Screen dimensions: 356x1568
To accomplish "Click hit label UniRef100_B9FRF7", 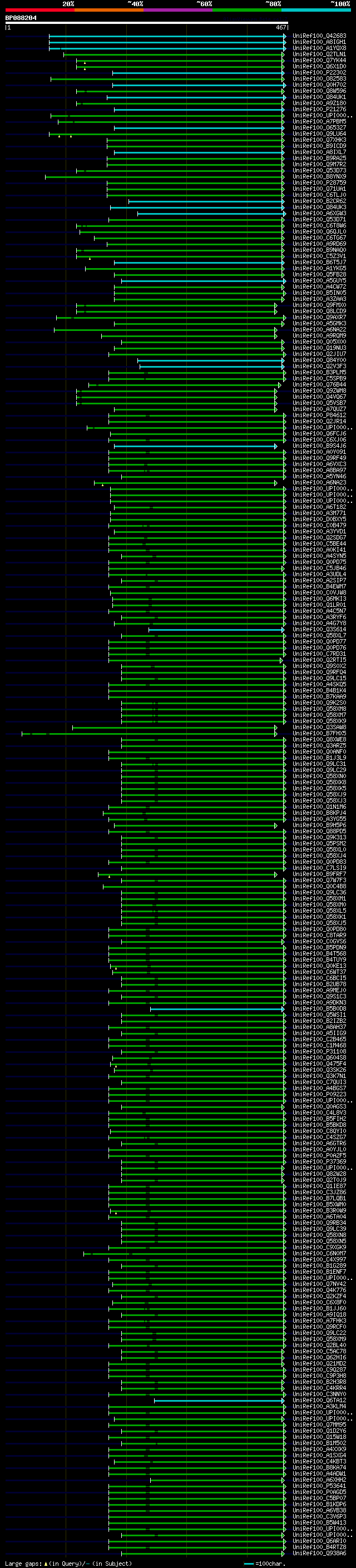I will coord(319,874).
